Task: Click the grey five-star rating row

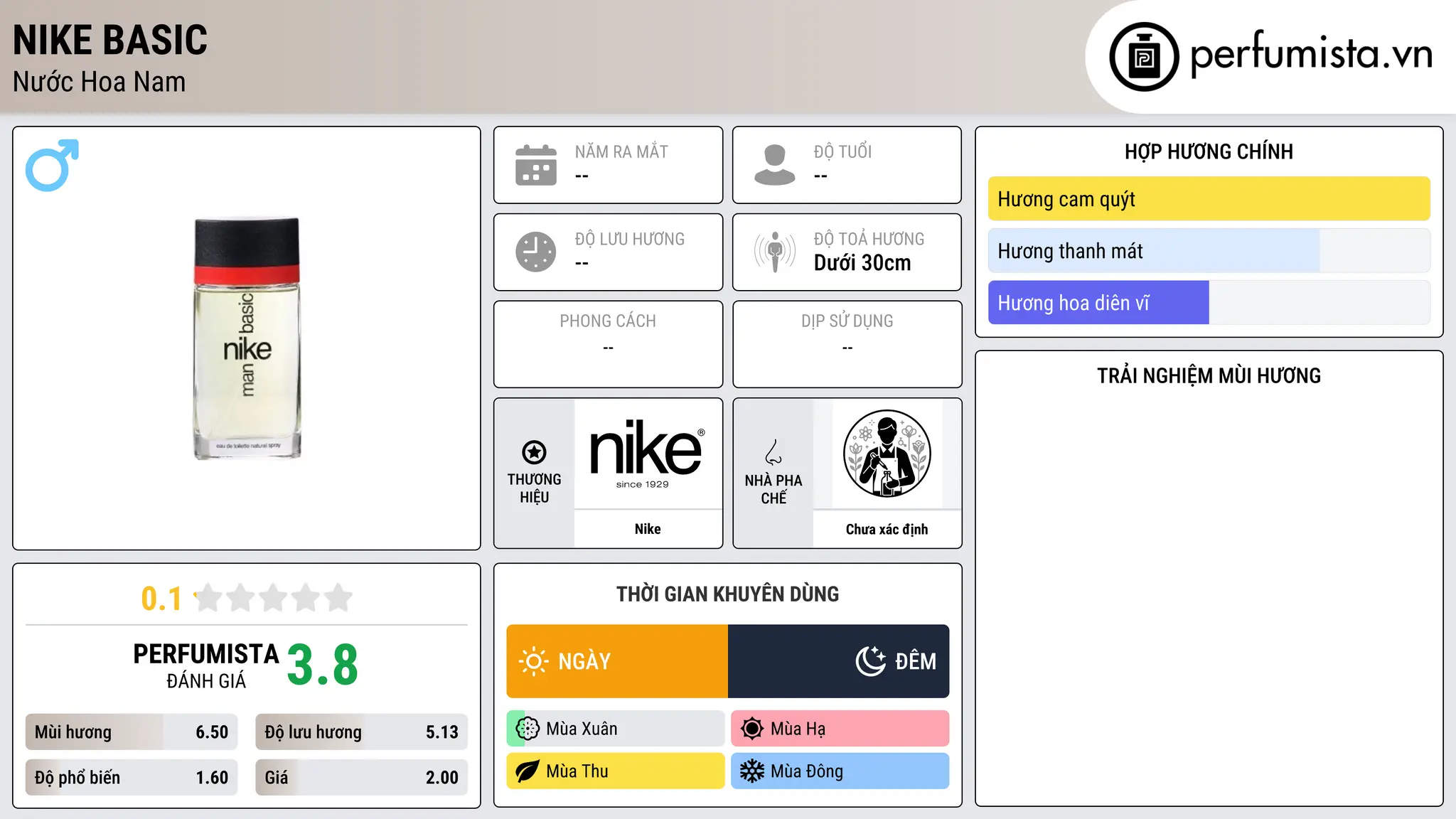Action: click(x=273, y=598)
